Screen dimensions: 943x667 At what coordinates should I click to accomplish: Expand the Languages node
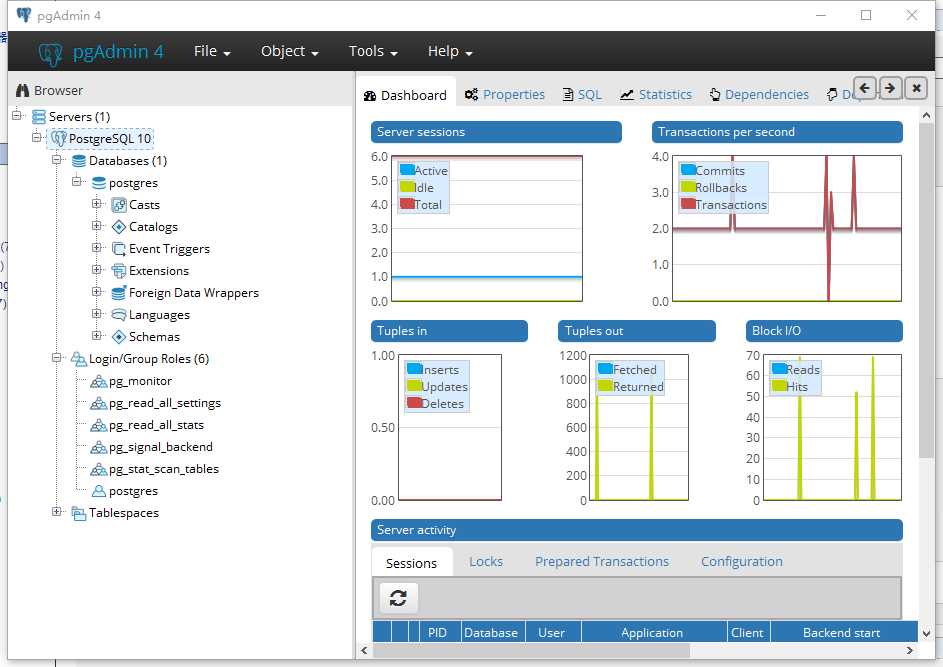coord(96,313)
